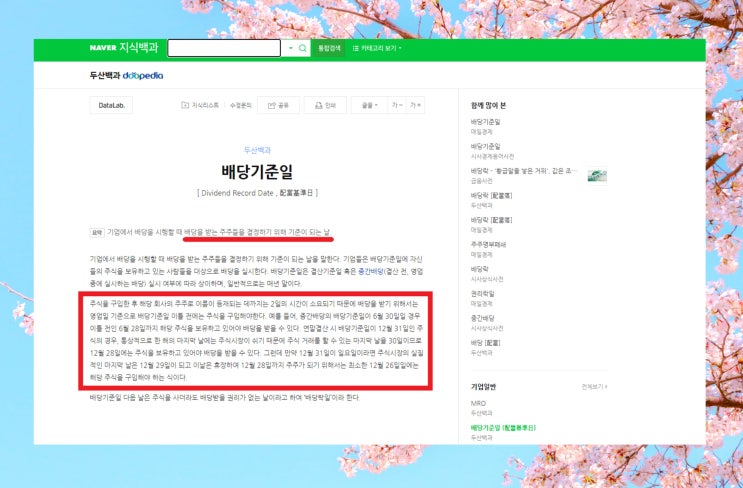Open sidebar 중간배당 entry from 시사상식사전
The width and height of the screenshot is (743, 488).
click(x=482, y=318)
